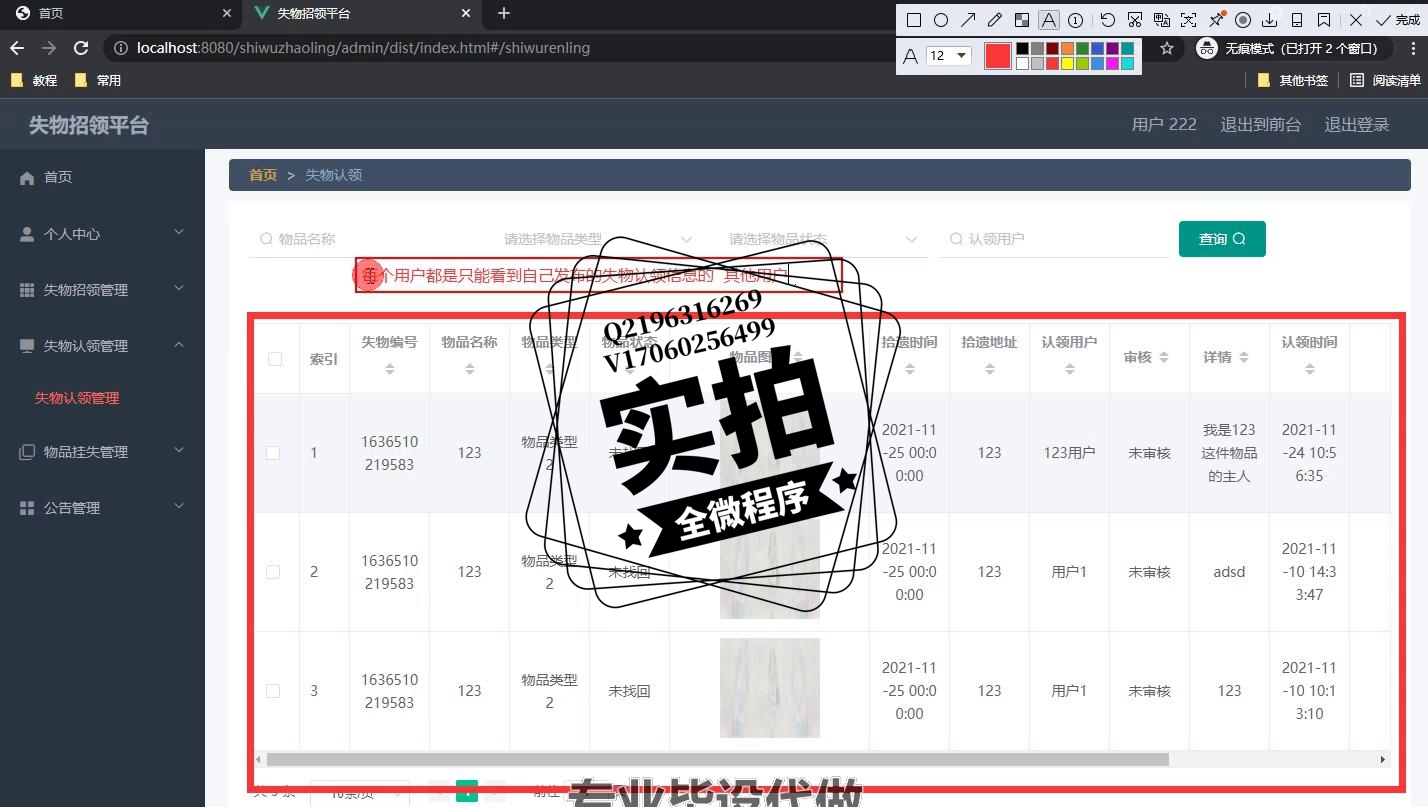Pin the screenshot to screen
Screen dimensions: 1428x807
1216,20
